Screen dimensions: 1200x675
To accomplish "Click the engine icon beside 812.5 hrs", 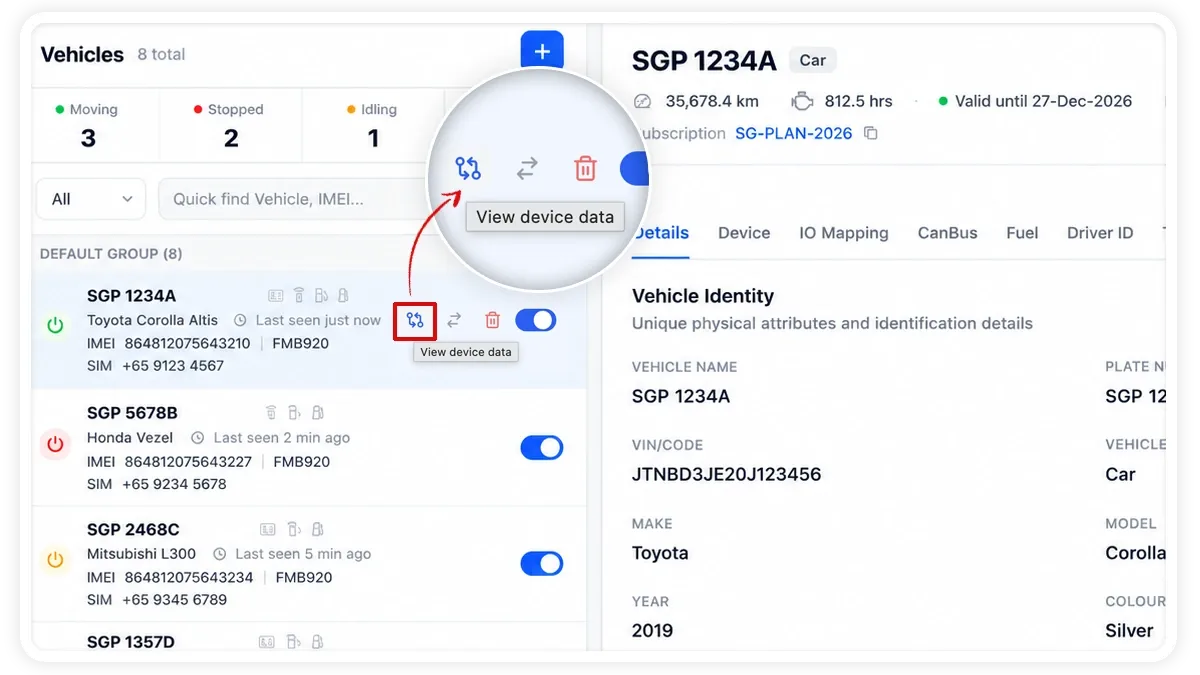I will 801,101.
